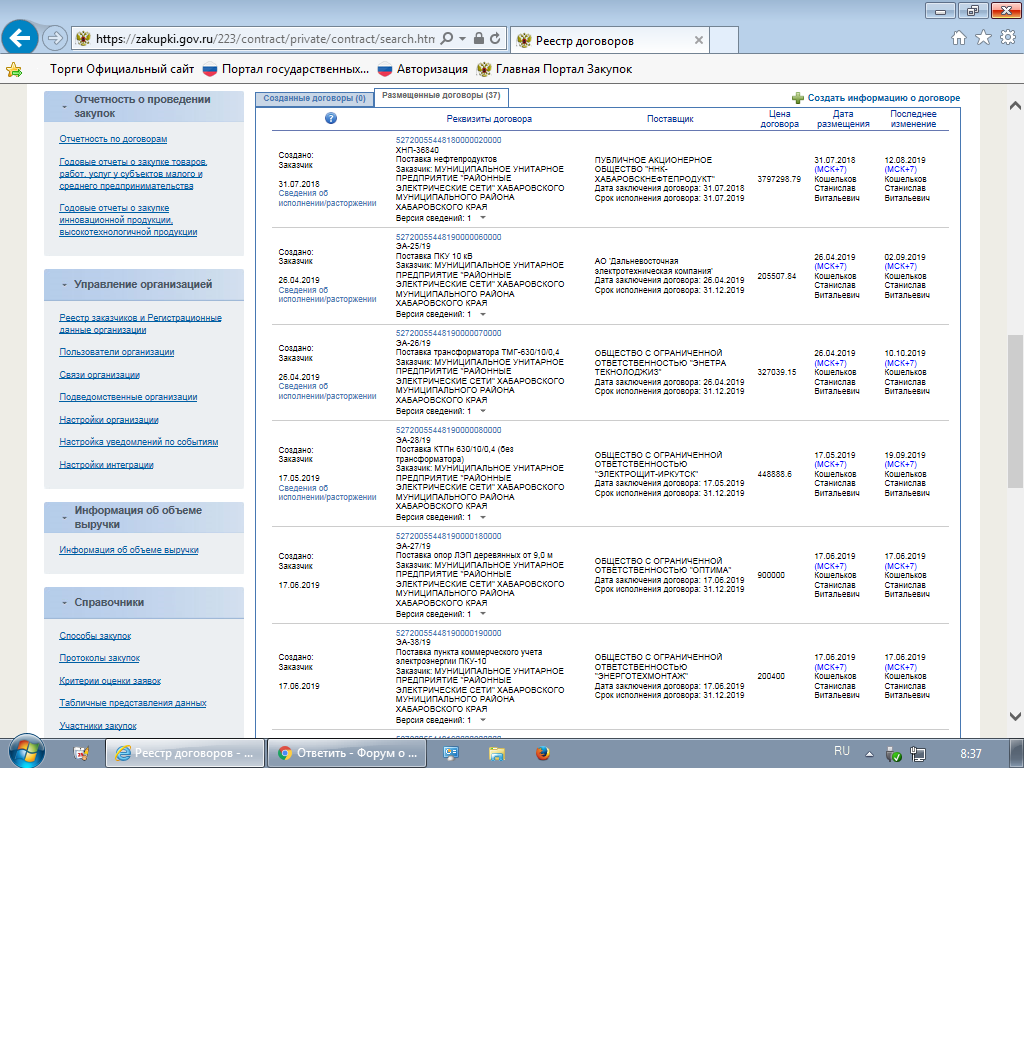Viewport: 1024px width, 1040px height.
Task: Open Firefox from the taskbar
Action: coord(542,754)
